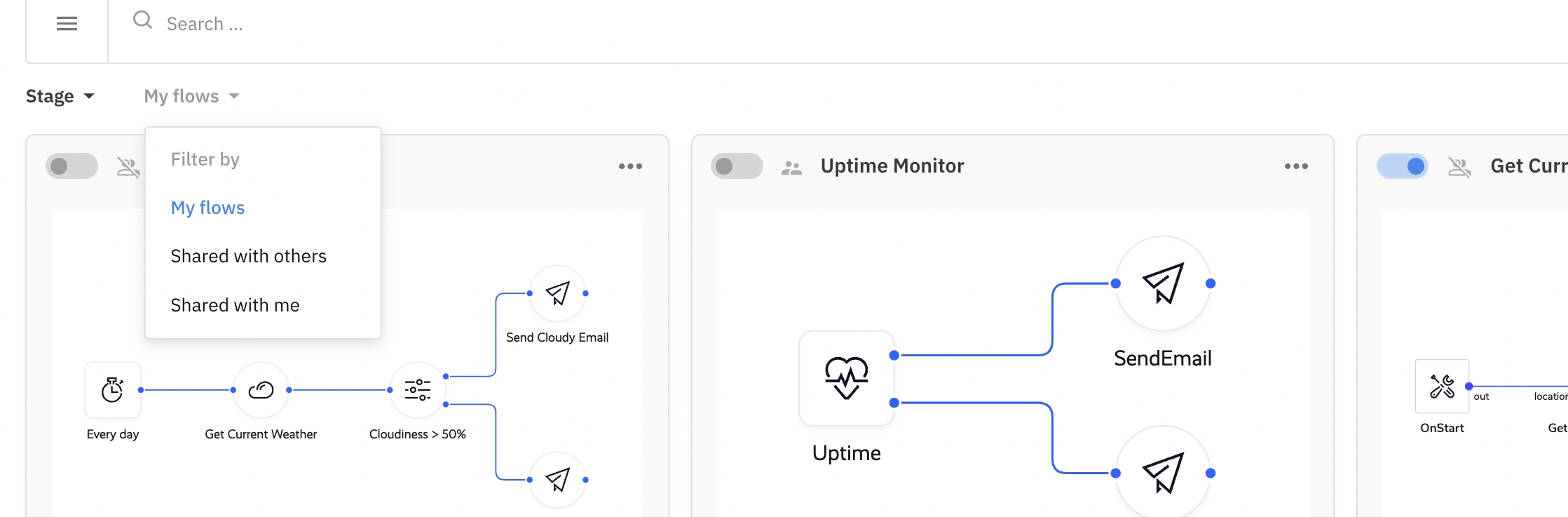Click the Uptime heartbeat node icon

846,378
